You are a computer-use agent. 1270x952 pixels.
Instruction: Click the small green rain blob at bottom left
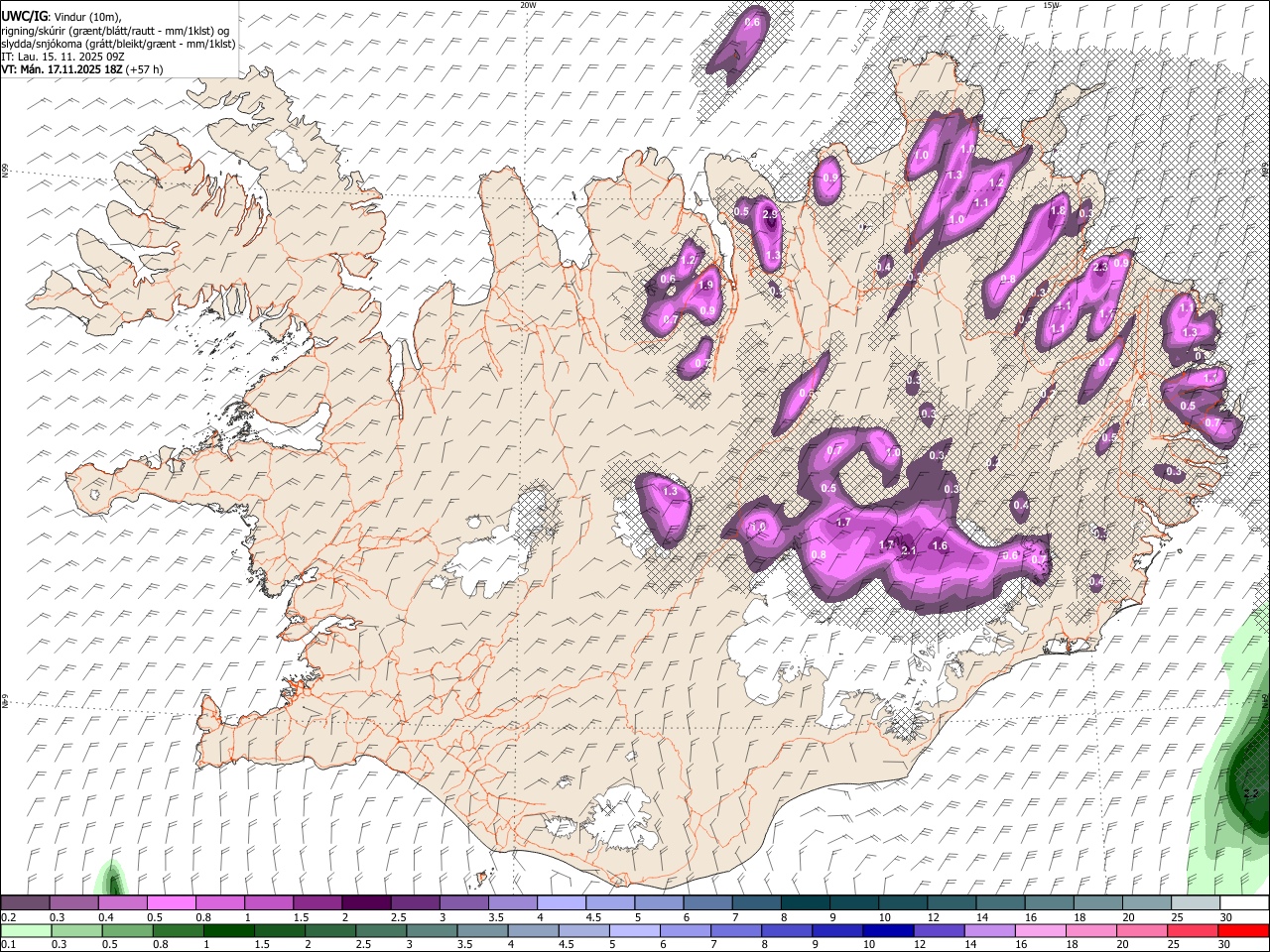click(x=111, y=879)
